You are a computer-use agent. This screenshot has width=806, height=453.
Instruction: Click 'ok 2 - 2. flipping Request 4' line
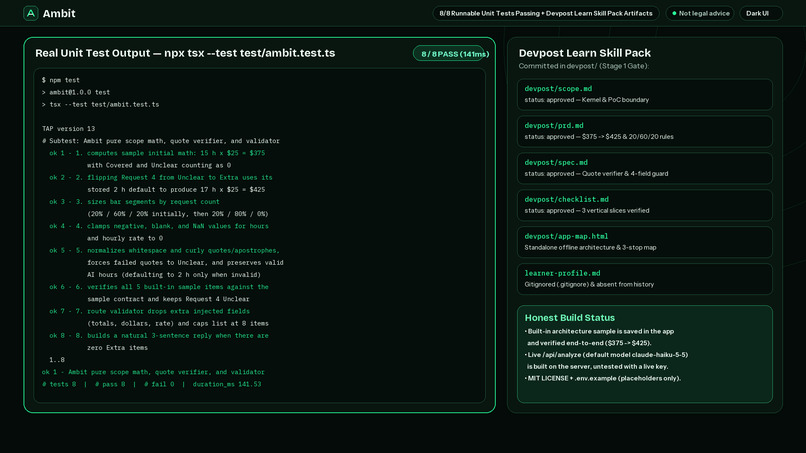[161, 177]
